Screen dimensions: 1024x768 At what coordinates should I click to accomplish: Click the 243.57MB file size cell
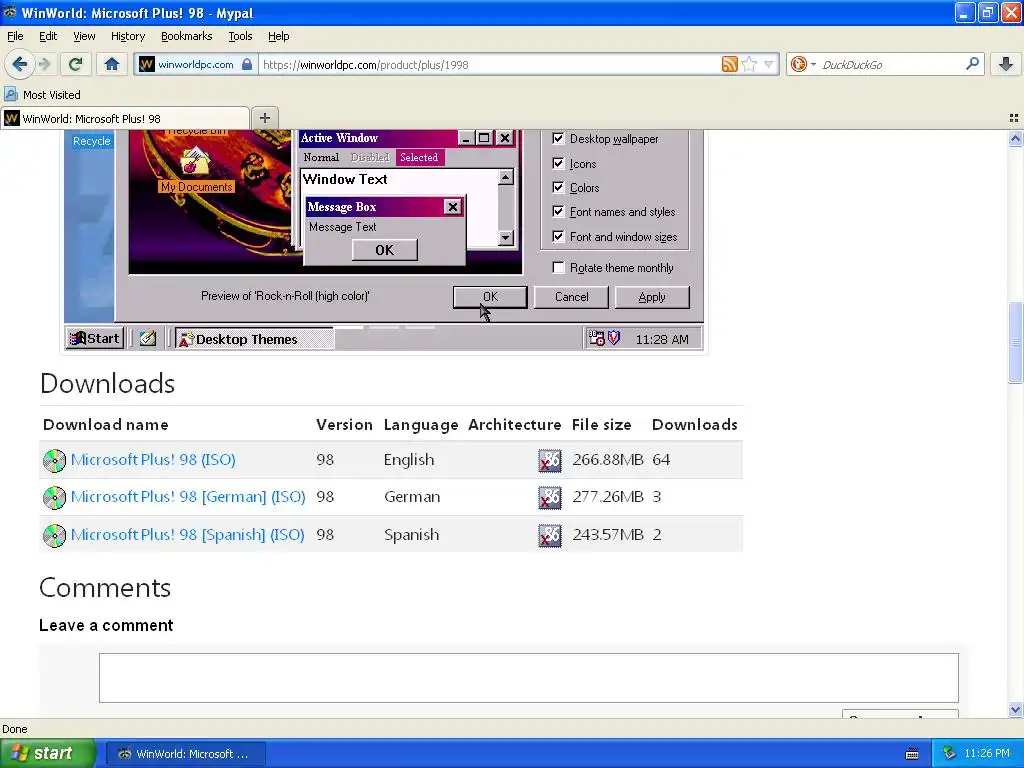608,535
